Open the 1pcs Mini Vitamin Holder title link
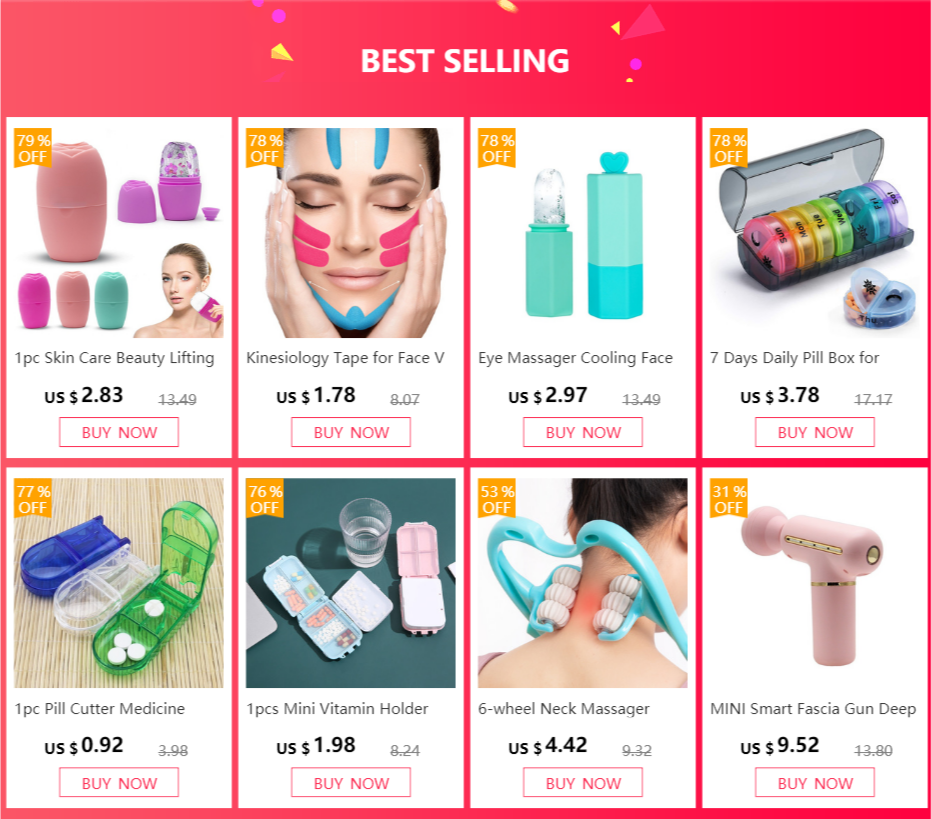The width and height of the screenshot is (931, 819). 337,709
